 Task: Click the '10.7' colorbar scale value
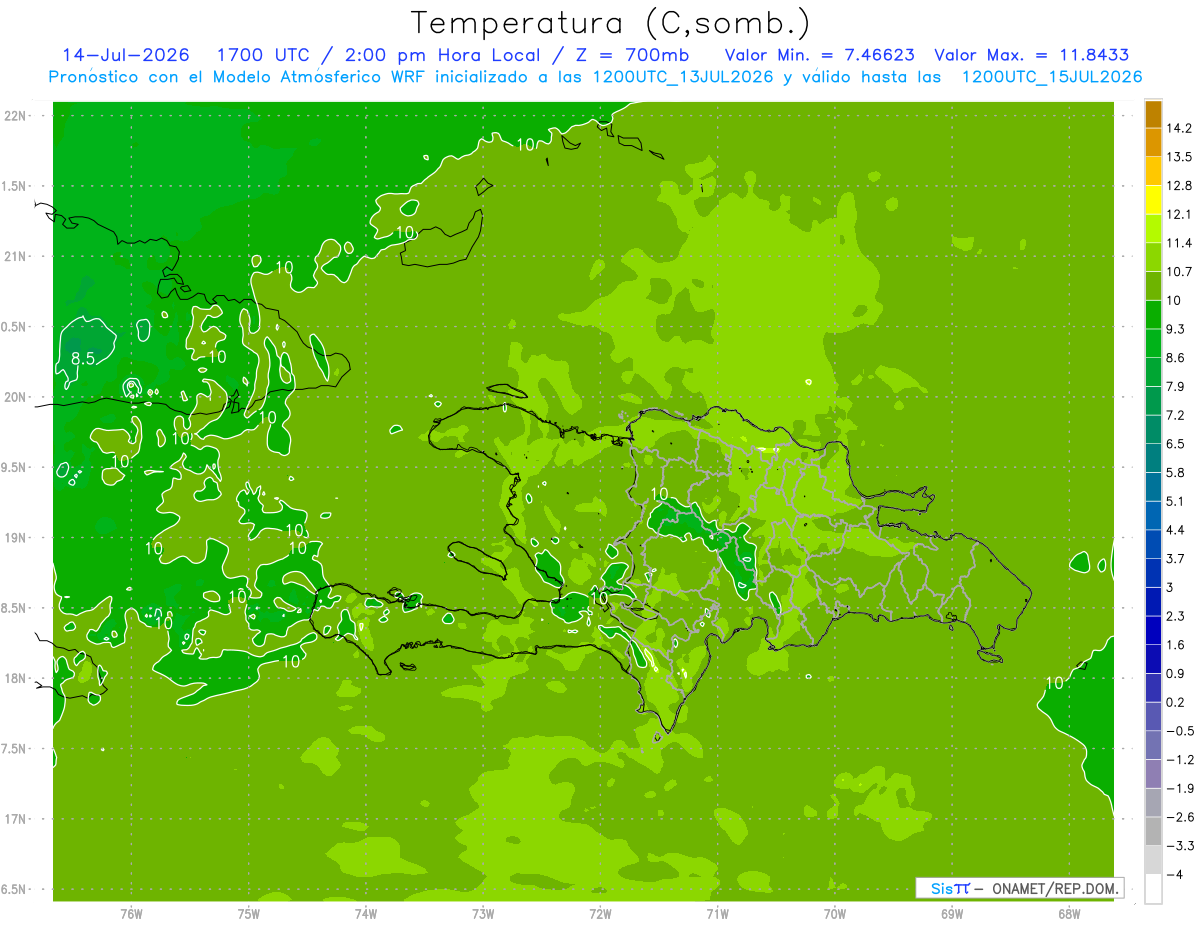click(1179, 272)
